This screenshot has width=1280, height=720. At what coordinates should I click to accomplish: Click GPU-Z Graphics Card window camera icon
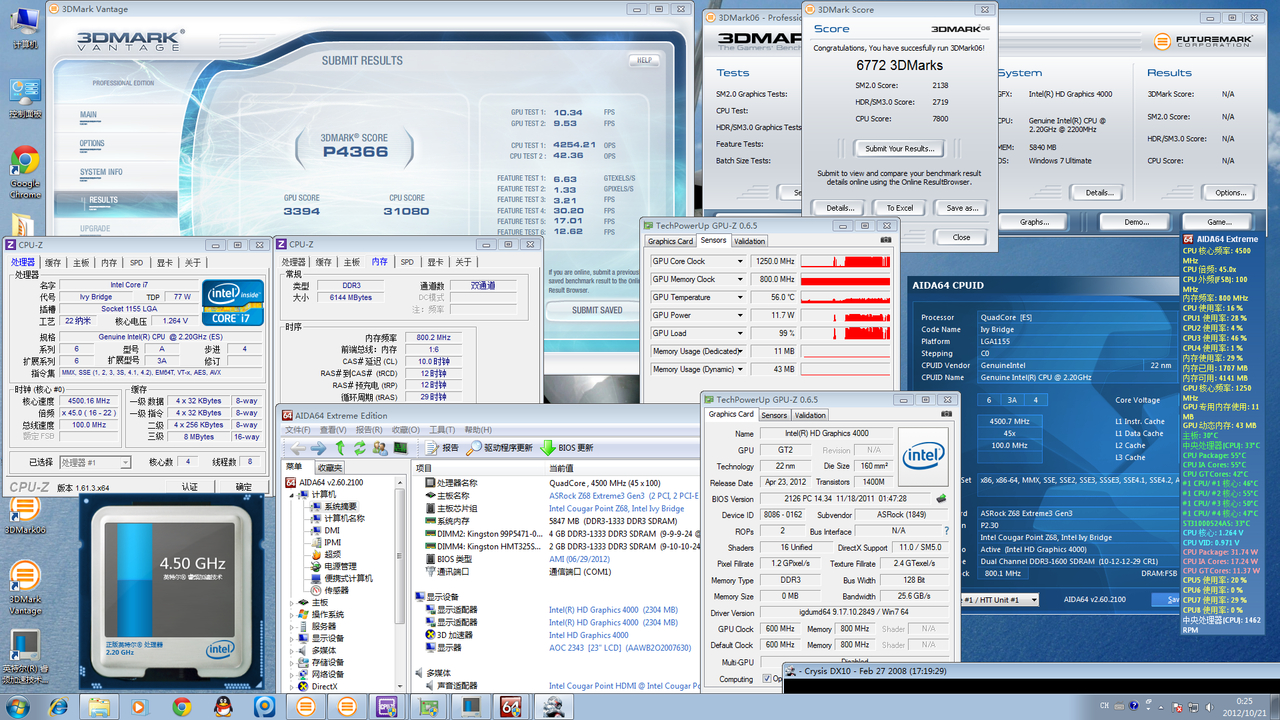coord(947,415)
